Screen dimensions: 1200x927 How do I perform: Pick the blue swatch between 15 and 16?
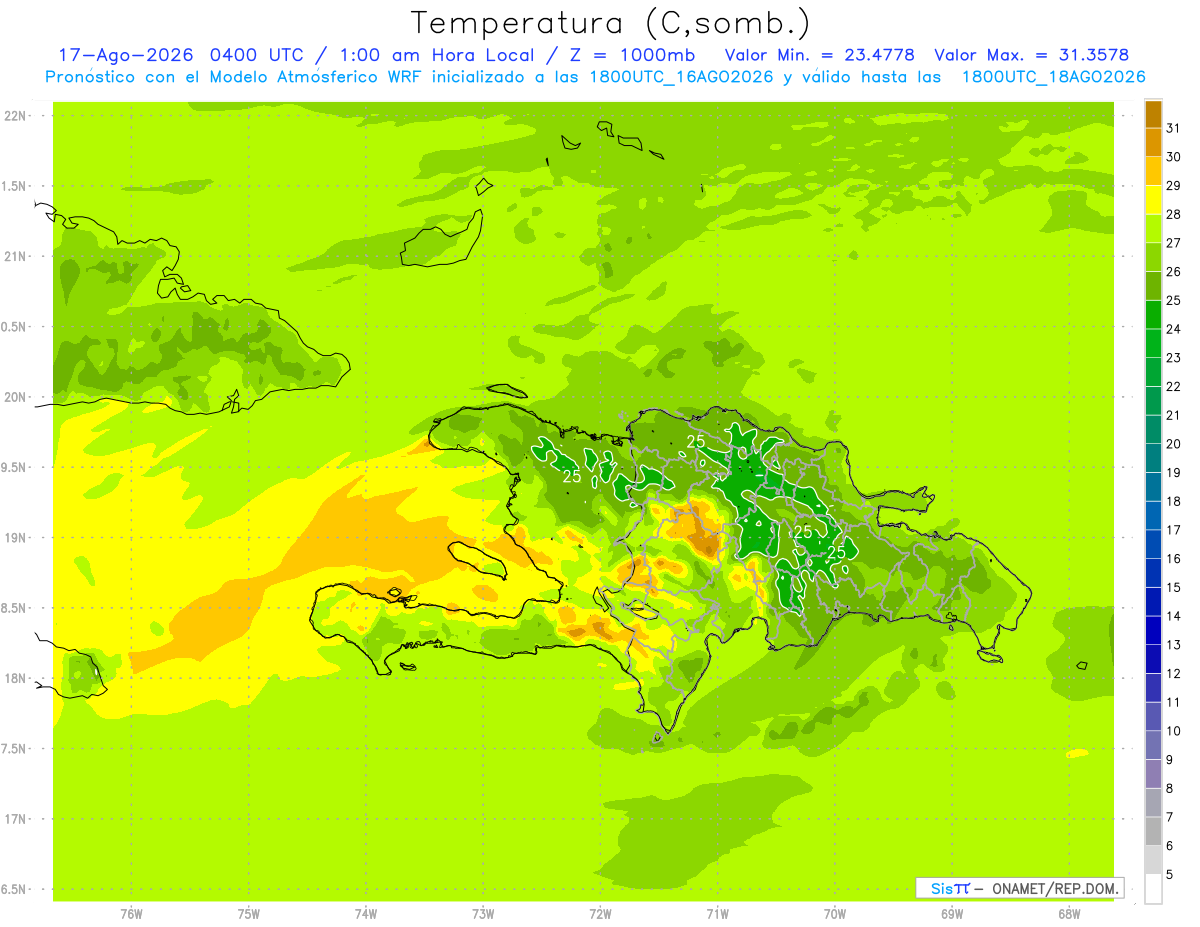pyautogui.click(x=1153, y=573)
